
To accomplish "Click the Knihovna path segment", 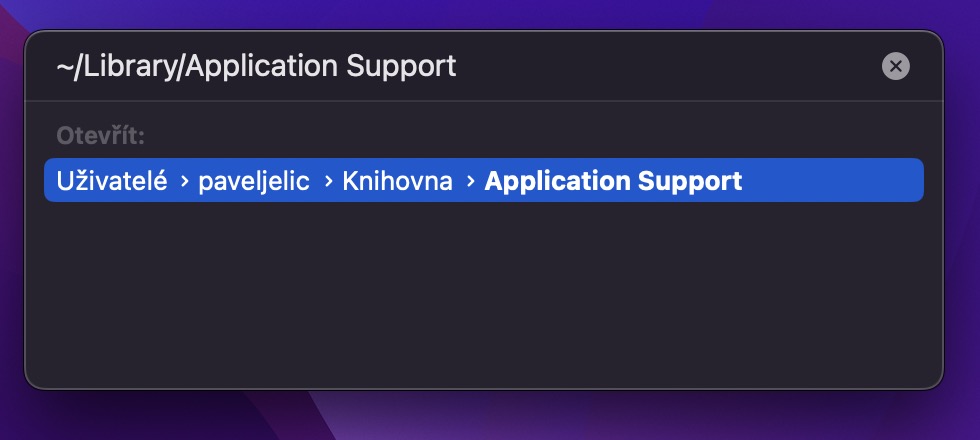I will point(397,181).
